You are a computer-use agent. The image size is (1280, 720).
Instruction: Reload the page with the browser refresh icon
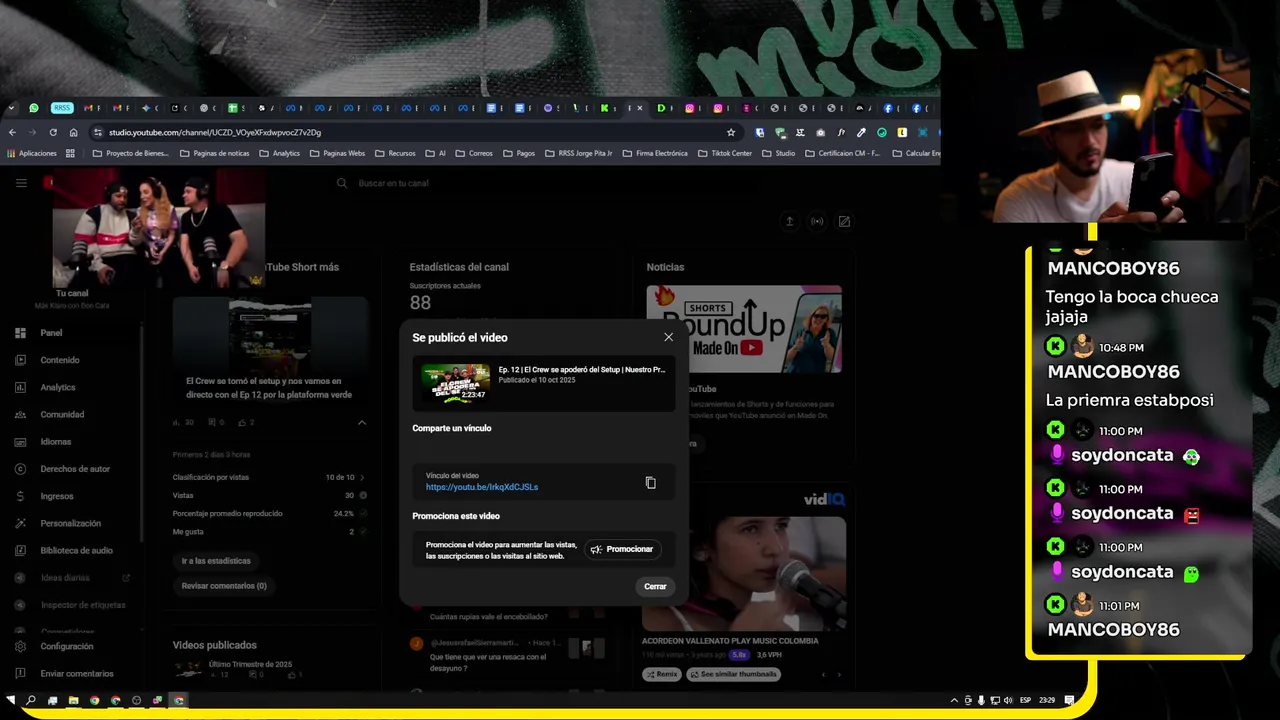pos(53,132)
